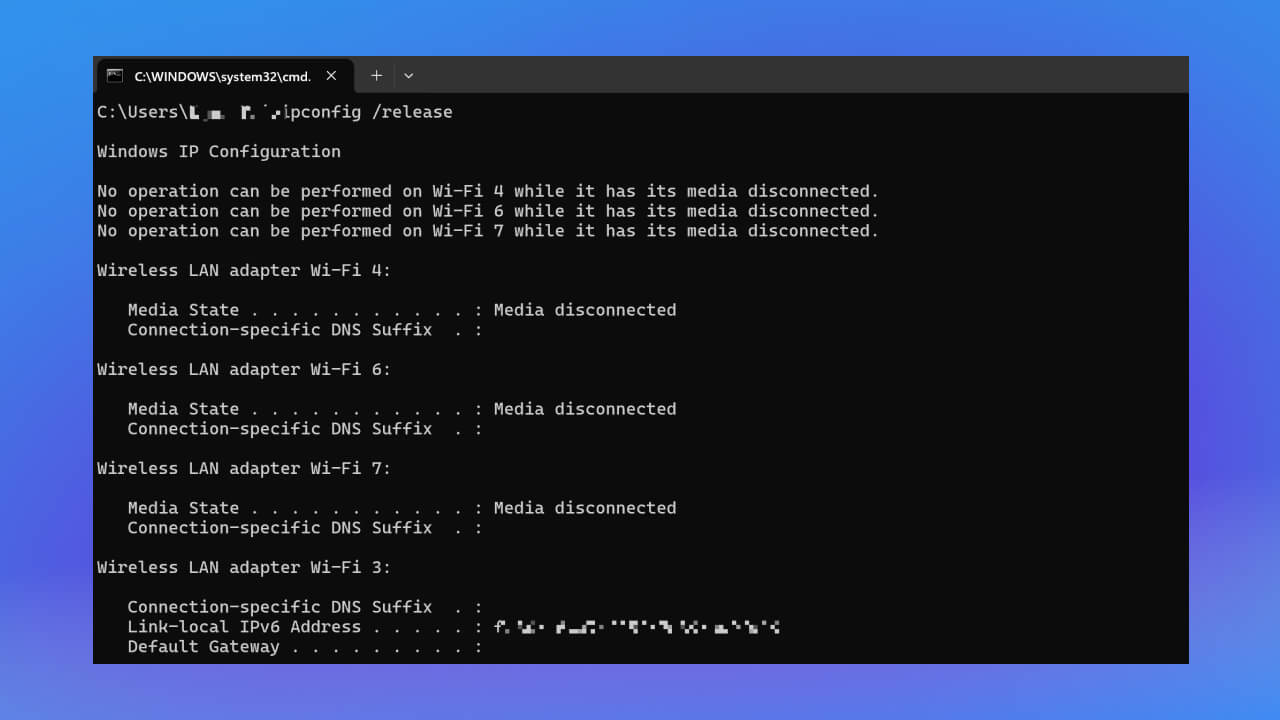Open a new tab with plus button
Viewport: 1280px width, 720px height.
[x=376, y=76]
